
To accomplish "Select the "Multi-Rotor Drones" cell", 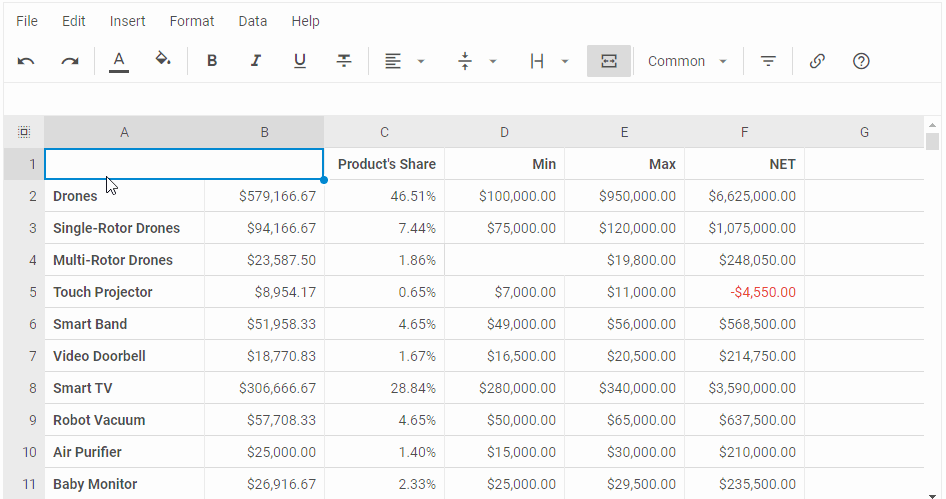I will (124, 260).
